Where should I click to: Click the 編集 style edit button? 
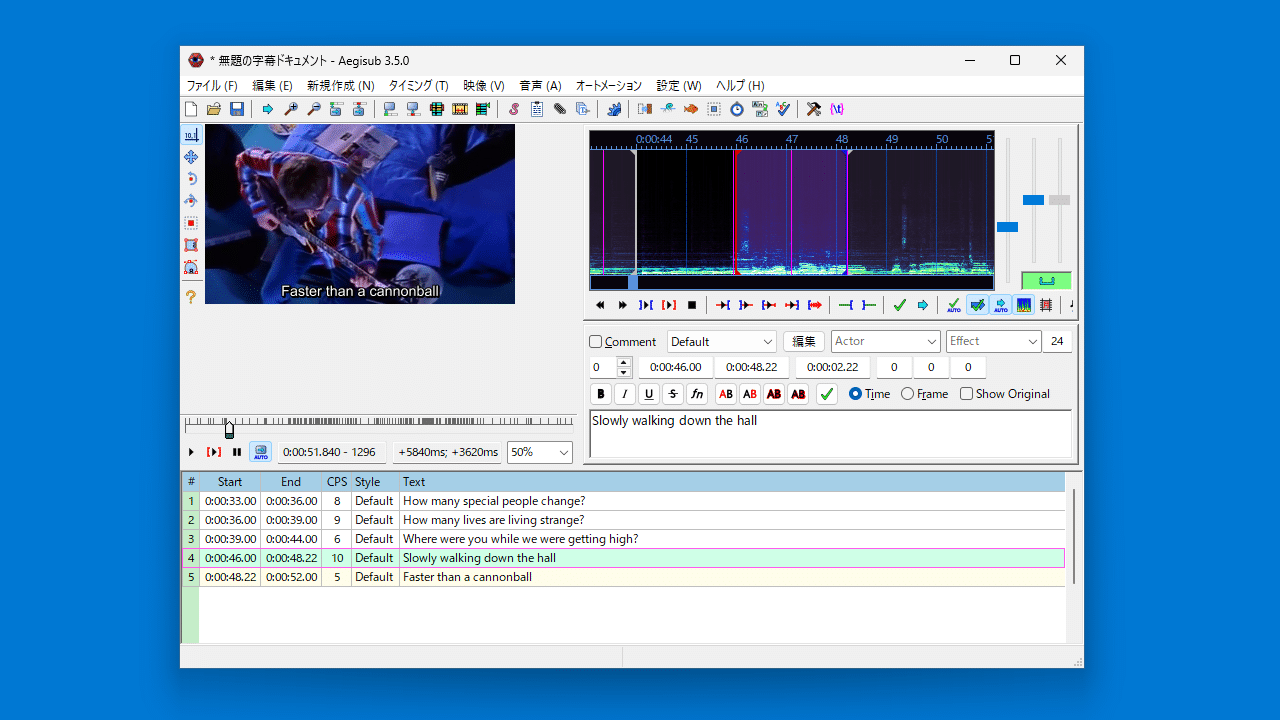[804, 342]
